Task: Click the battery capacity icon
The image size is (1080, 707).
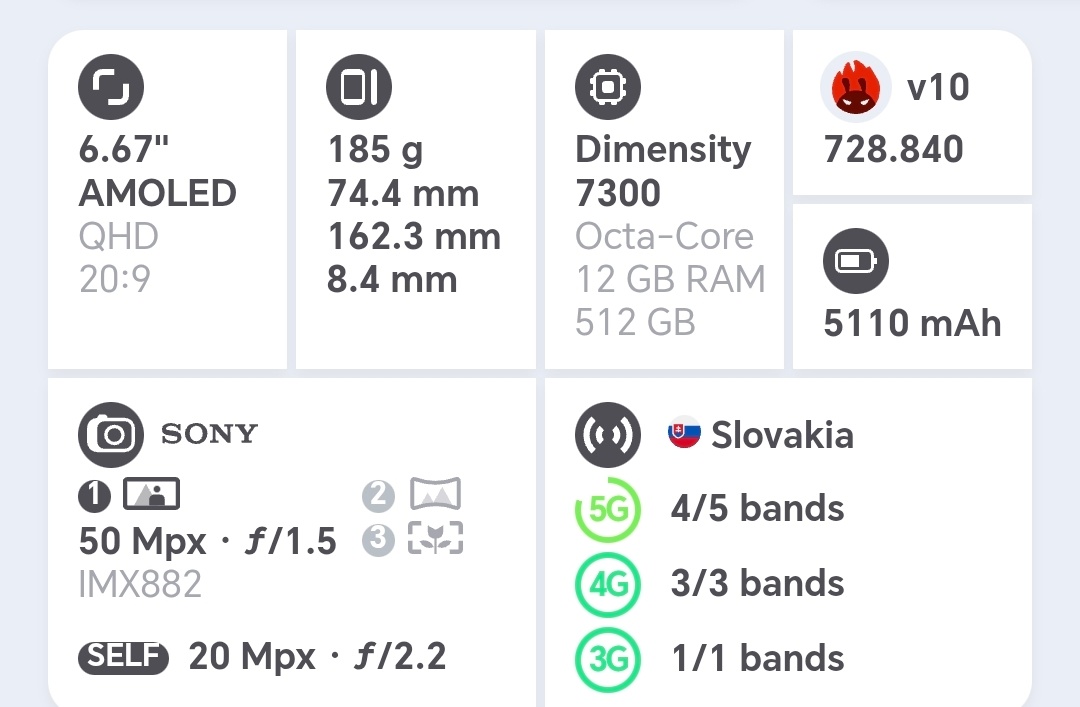Action: [855, 260]
